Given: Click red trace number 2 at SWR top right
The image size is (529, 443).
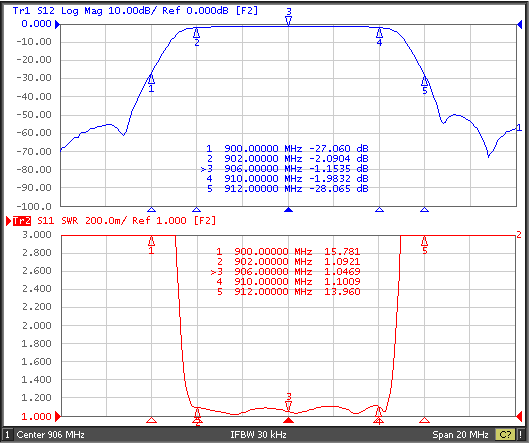Looking at the screenshot, I should coord(519,234).
